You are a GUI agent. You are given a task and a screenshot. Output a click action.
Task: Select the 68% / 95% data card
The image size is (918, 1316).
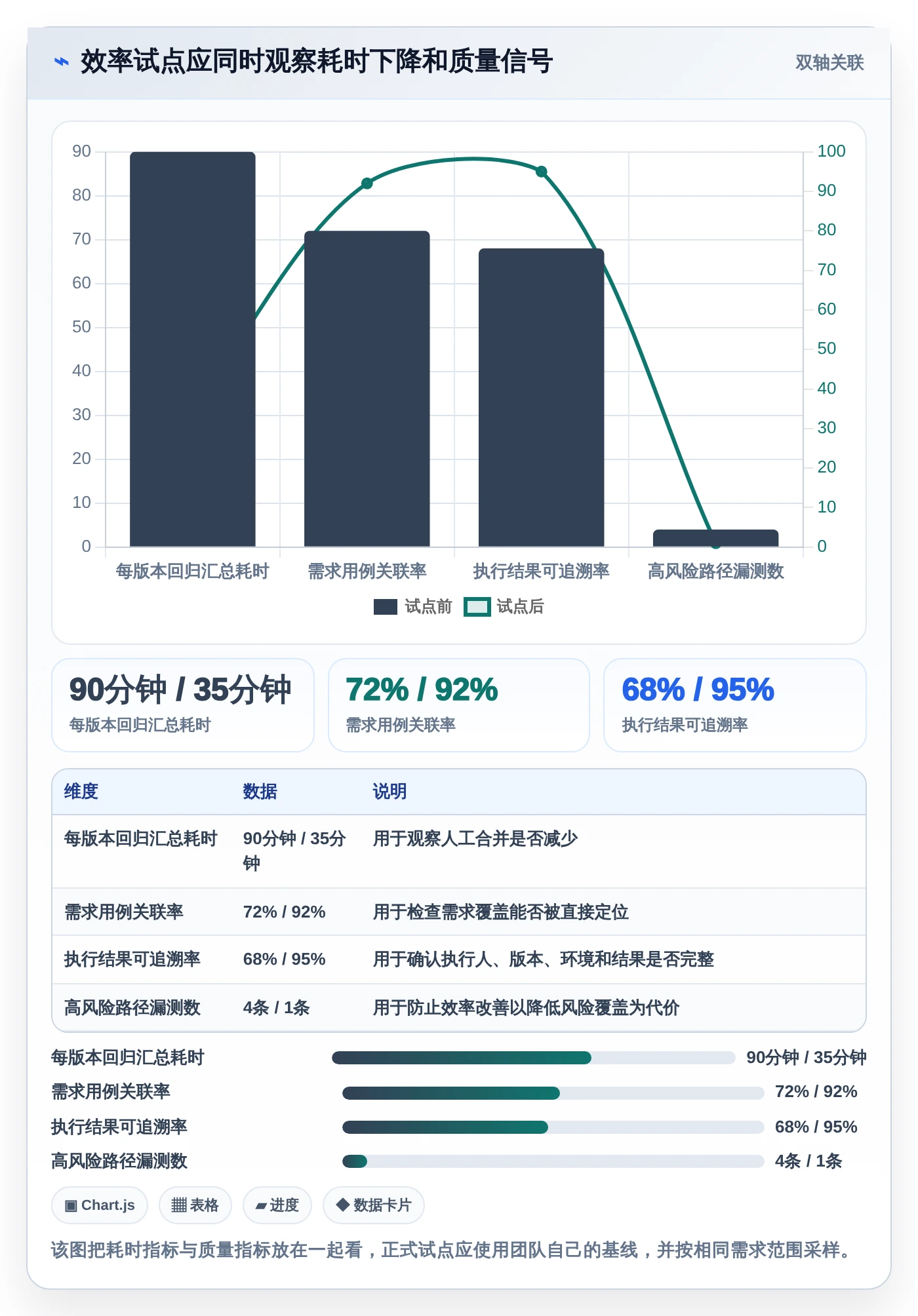pyautogui.click(x=735, y=705)
